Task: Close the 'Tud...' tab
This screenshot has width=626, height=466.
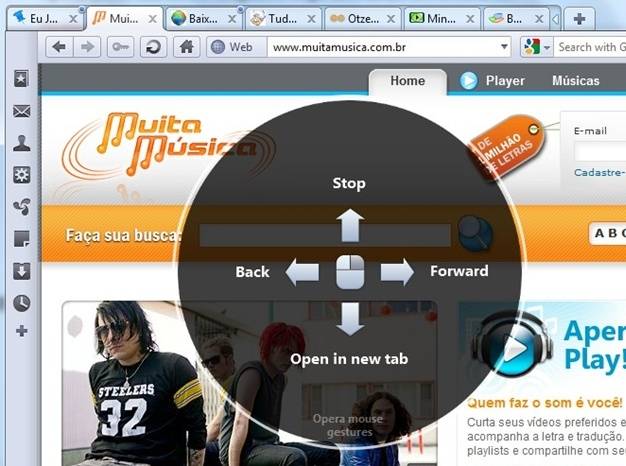Action: (x=311, y=19)
